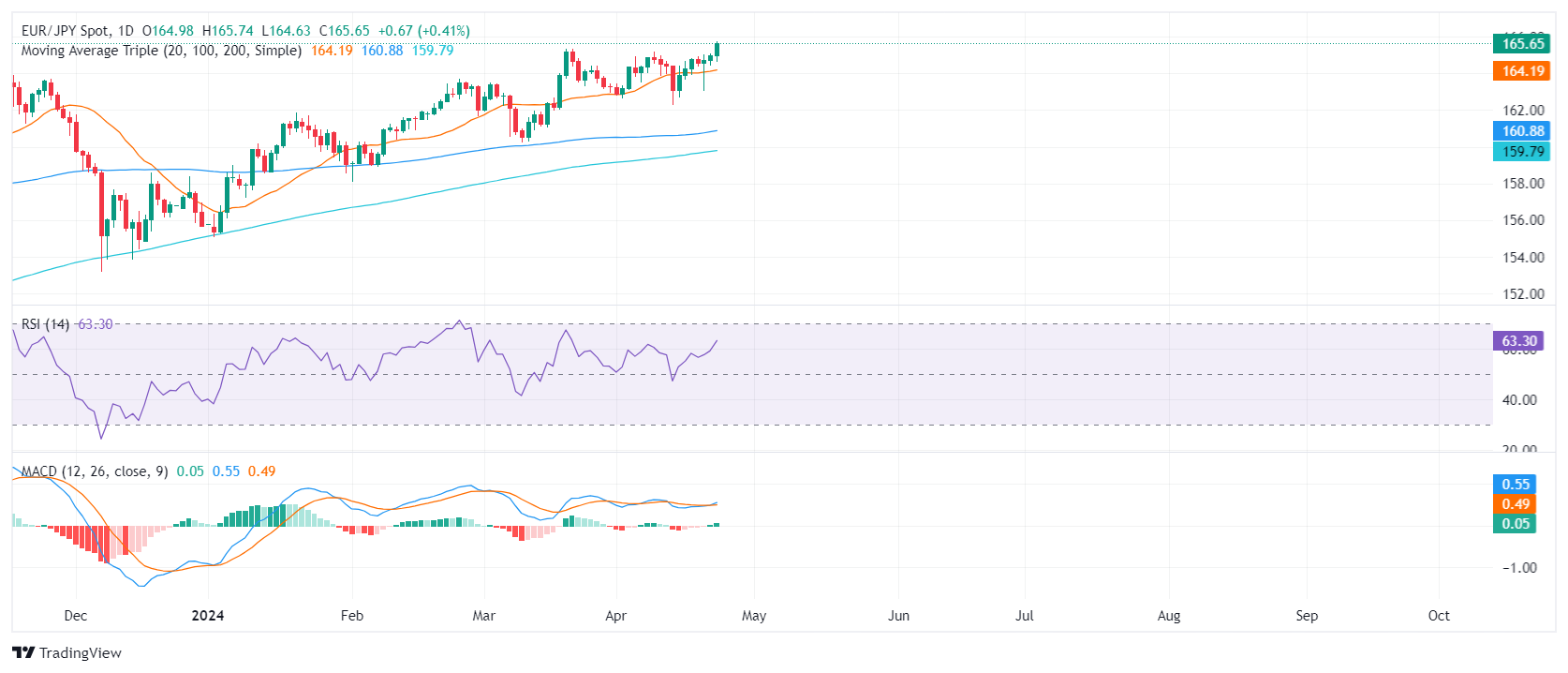Image resolution: width=1568 pixels, height=673 pixels.
Task: Click the orange 164.19 price axis tag
Action: pos(1521,71)
